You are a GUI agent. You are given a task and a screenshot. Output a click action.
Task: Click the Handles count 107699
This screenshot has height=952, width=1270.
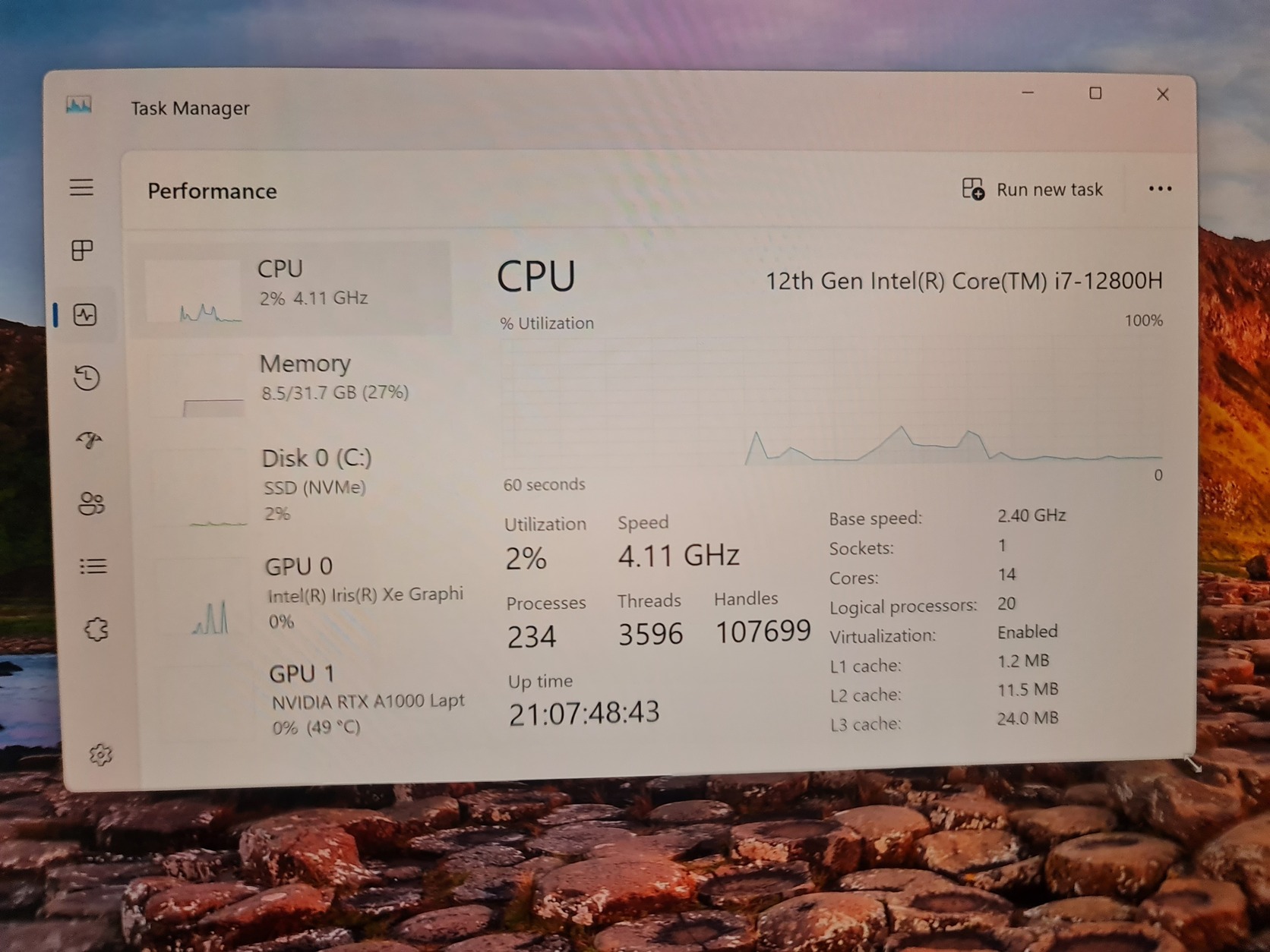click(763, 631)
